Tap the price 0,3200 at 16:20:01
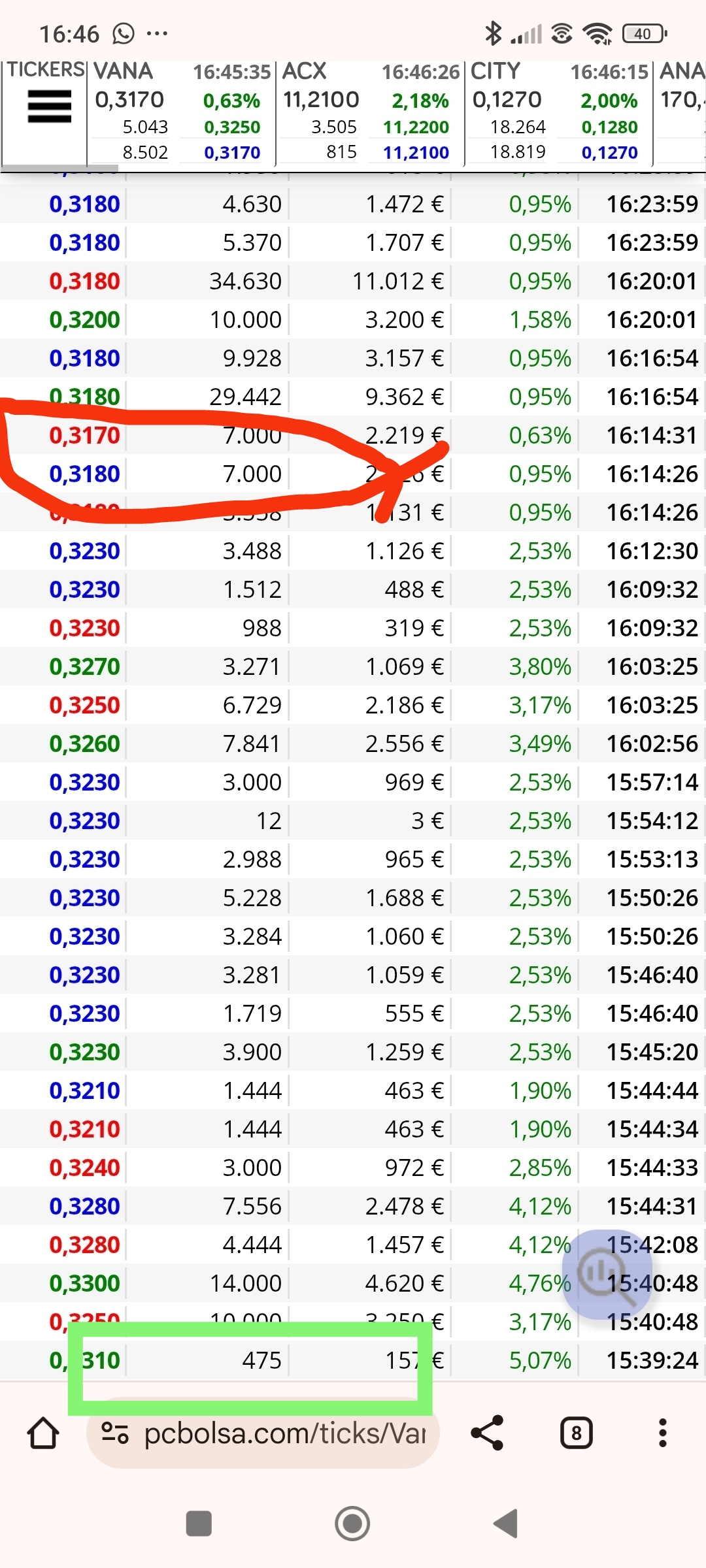Viewport: 706px width, 1568px height. pos(84,319)
